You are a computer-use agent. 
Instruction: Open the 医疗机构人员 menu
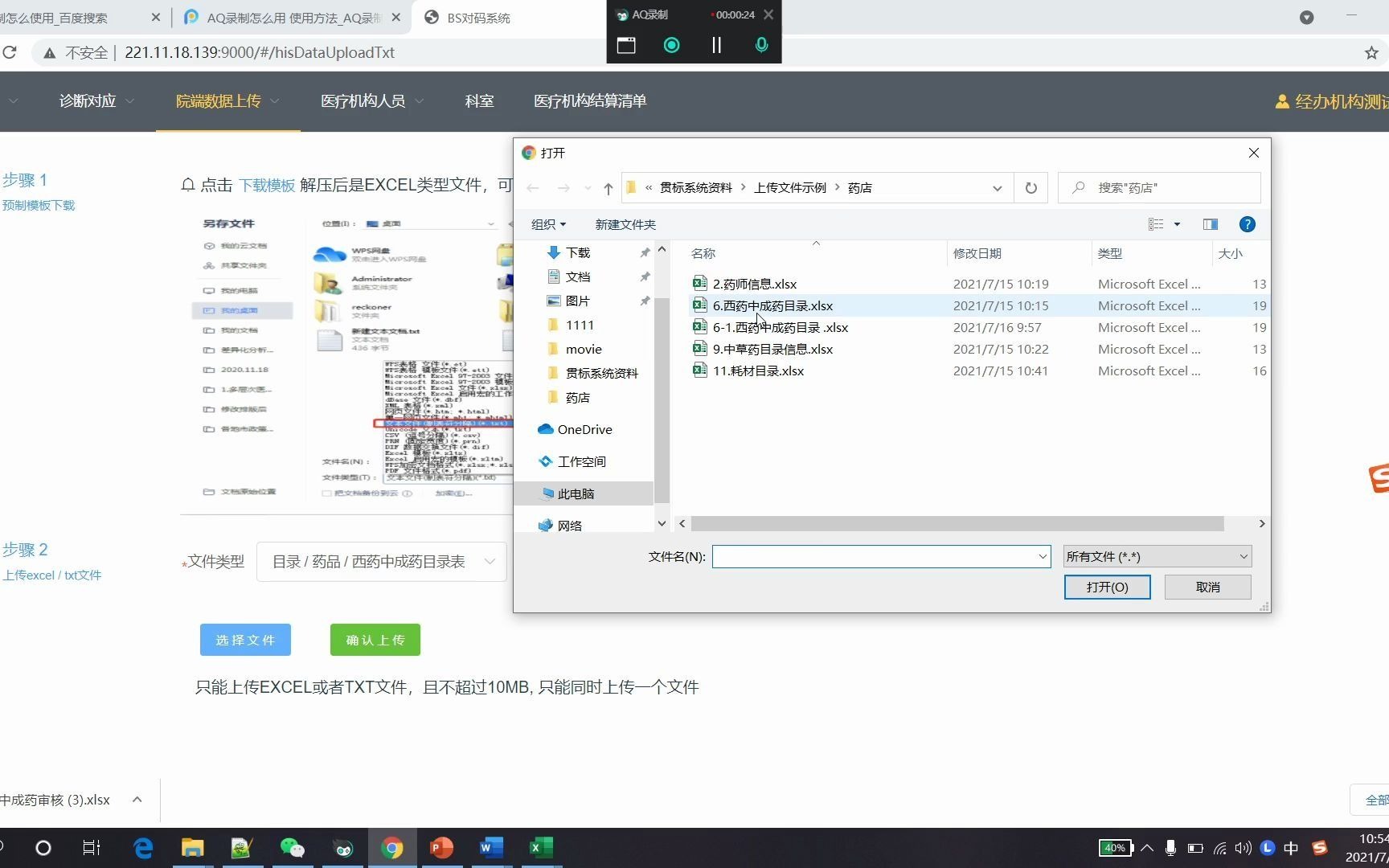coord(371,101)
